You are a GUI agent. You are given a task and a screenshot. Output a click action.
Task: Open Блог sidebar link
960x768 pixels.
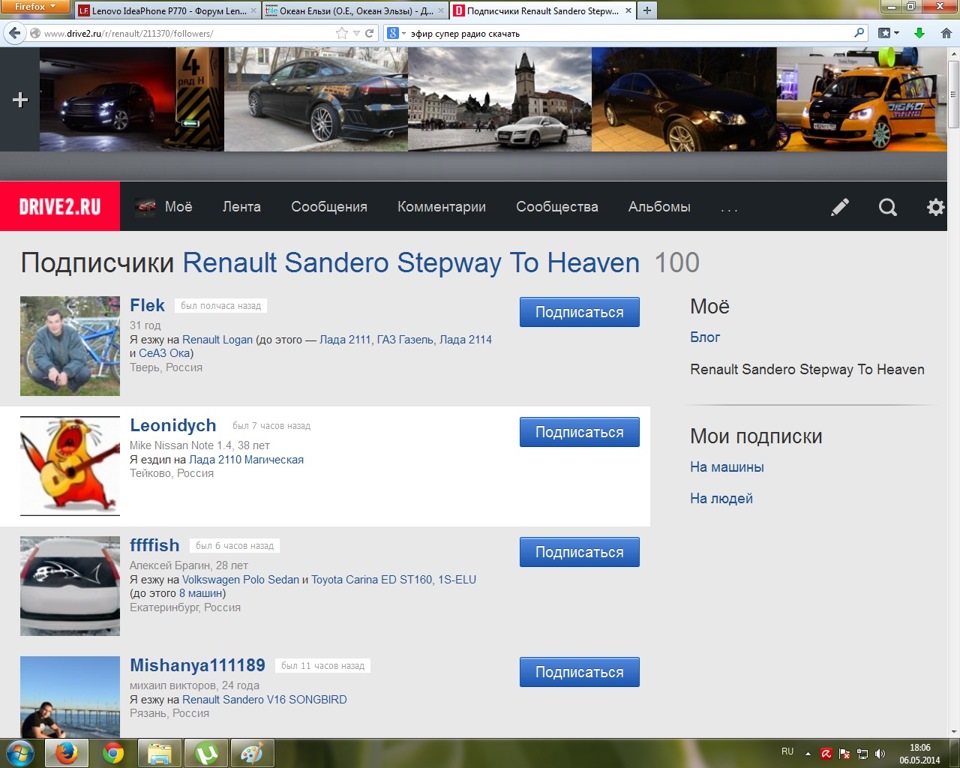(x=705, y=337)
